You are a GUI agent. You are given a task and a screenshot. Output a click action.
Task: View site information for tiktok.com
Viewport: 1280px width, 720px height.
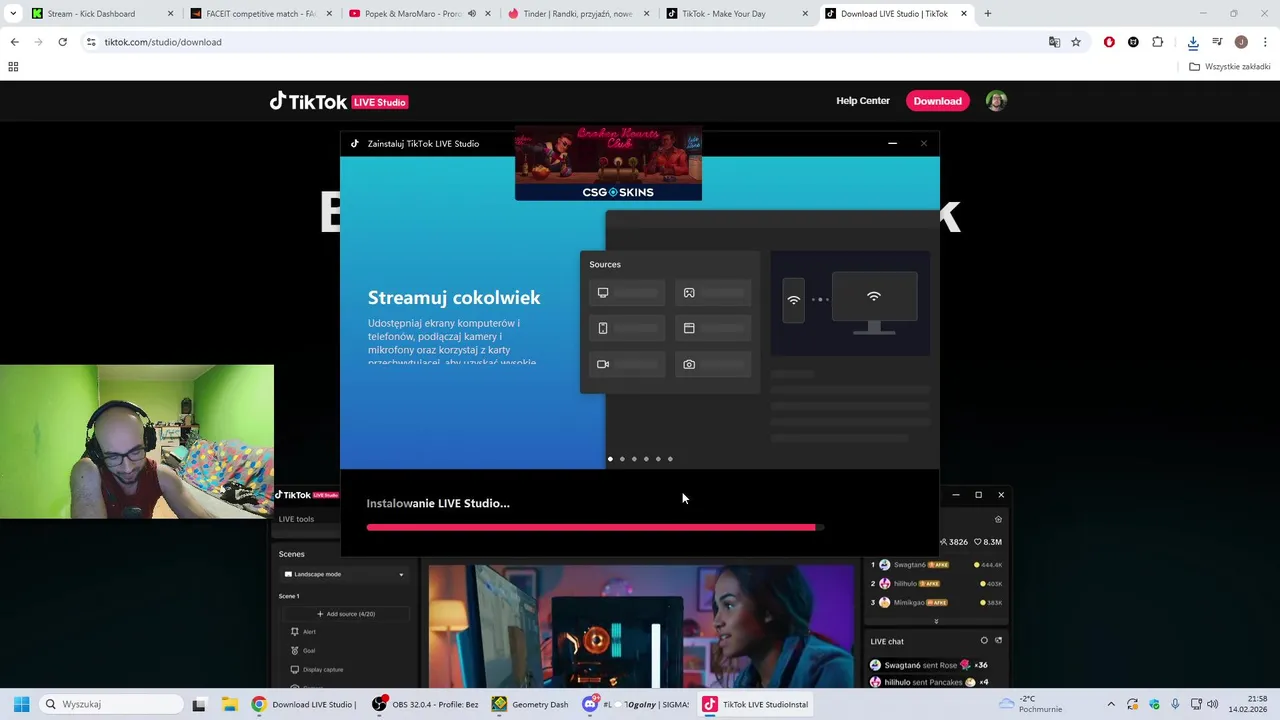(91, 42)
